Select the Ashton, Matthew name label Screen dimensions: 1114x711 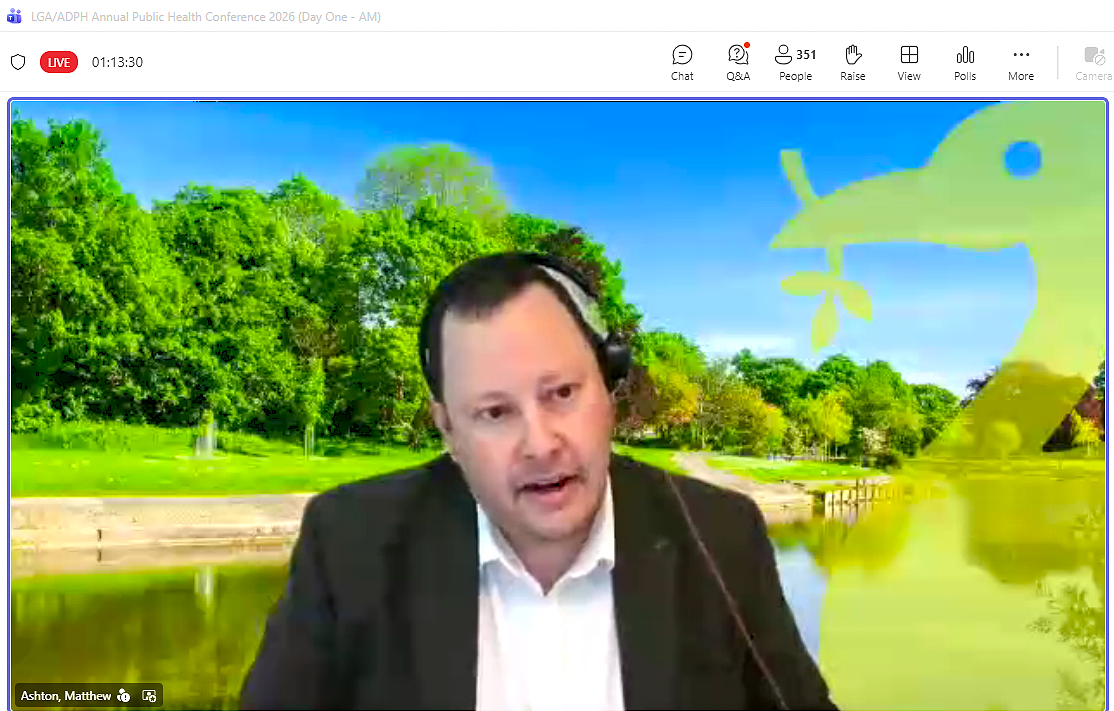click(x=66, y=696)
